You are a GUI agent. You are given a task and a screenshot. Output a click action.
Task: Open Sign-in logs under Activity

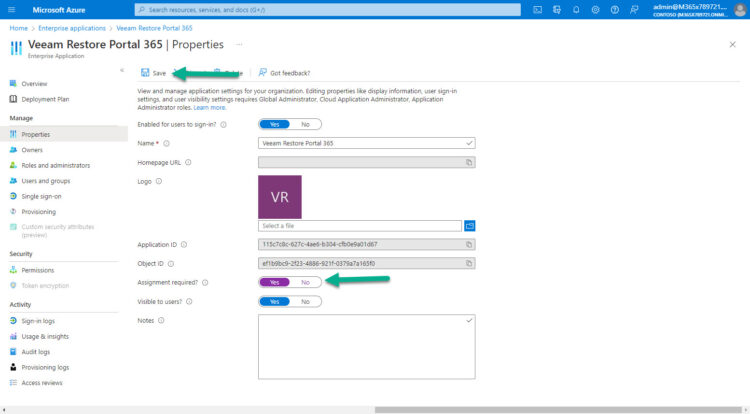(38, 321)
